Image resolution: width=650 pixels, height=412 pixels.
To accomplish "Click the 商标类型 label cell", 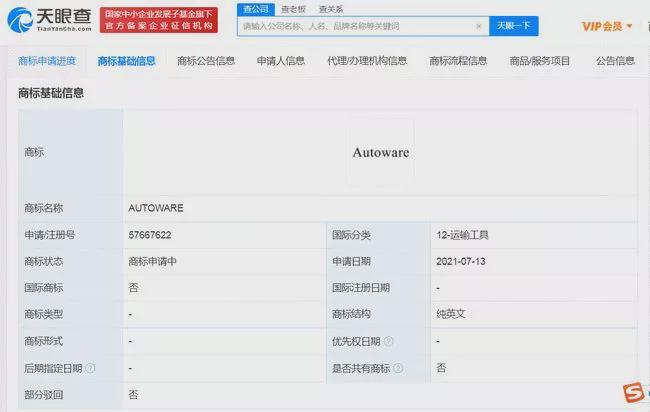I will (70, 314).
